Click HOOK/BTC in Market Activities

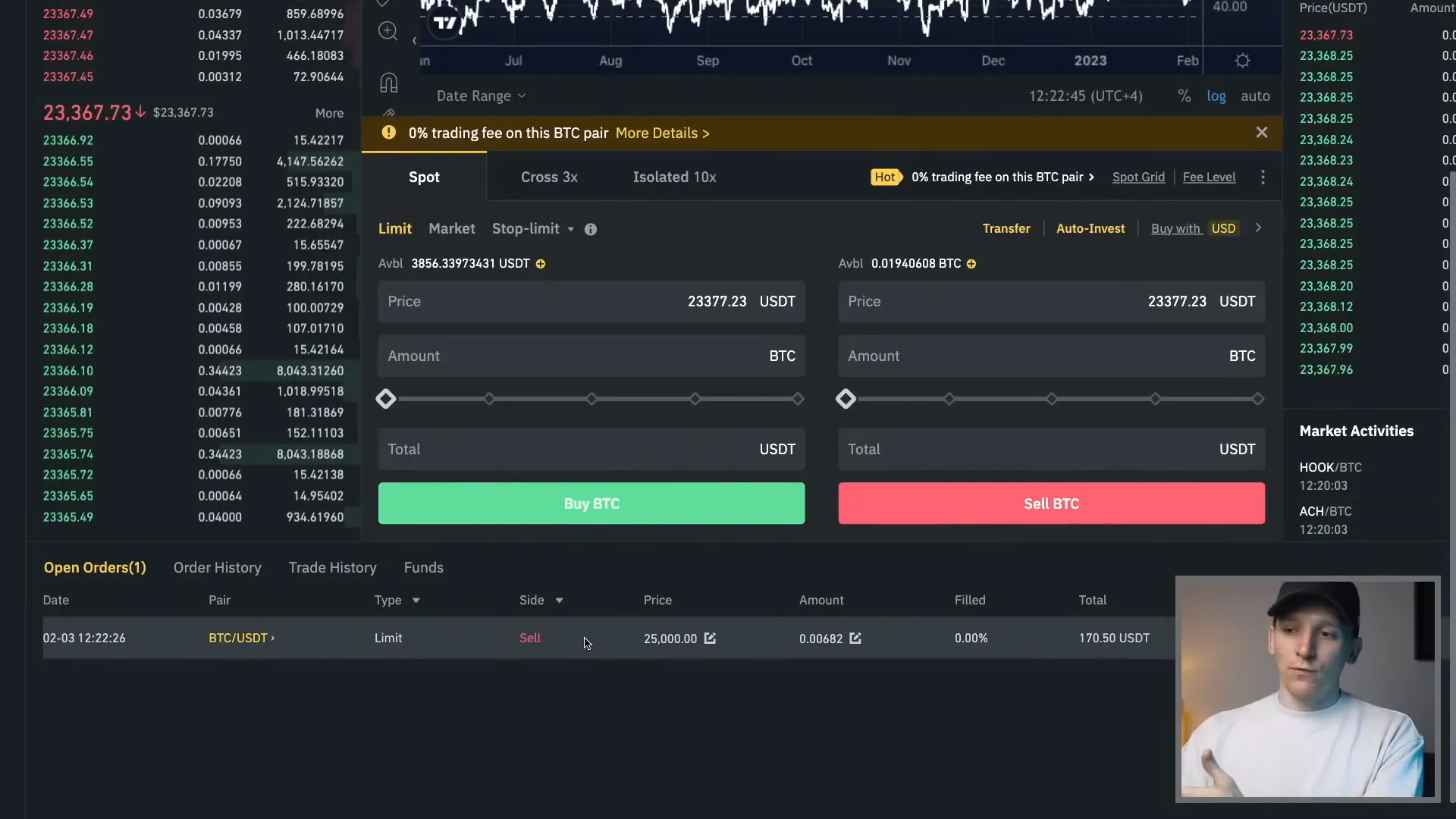pos(1330,468)
